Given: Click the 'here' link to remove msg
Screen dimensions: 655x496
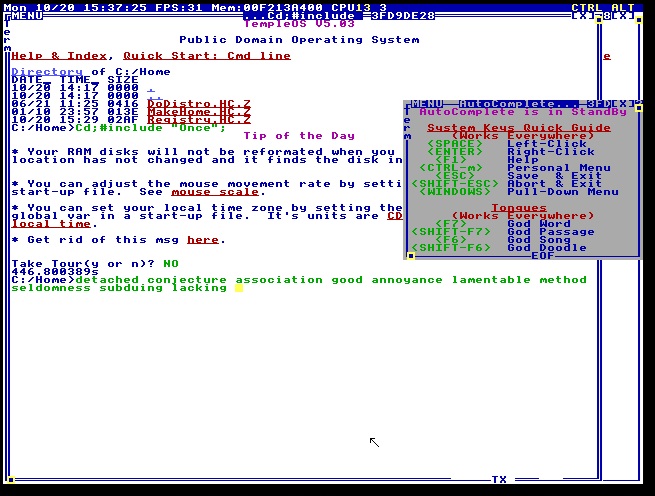Looking at the screenshot, I should [x=203, y=239].
